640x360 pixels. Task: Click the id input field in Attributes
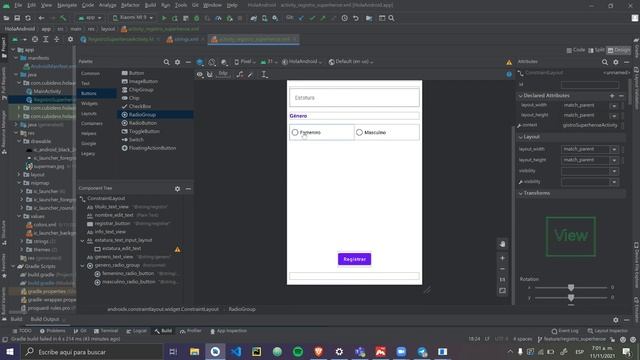pos(590,85)
